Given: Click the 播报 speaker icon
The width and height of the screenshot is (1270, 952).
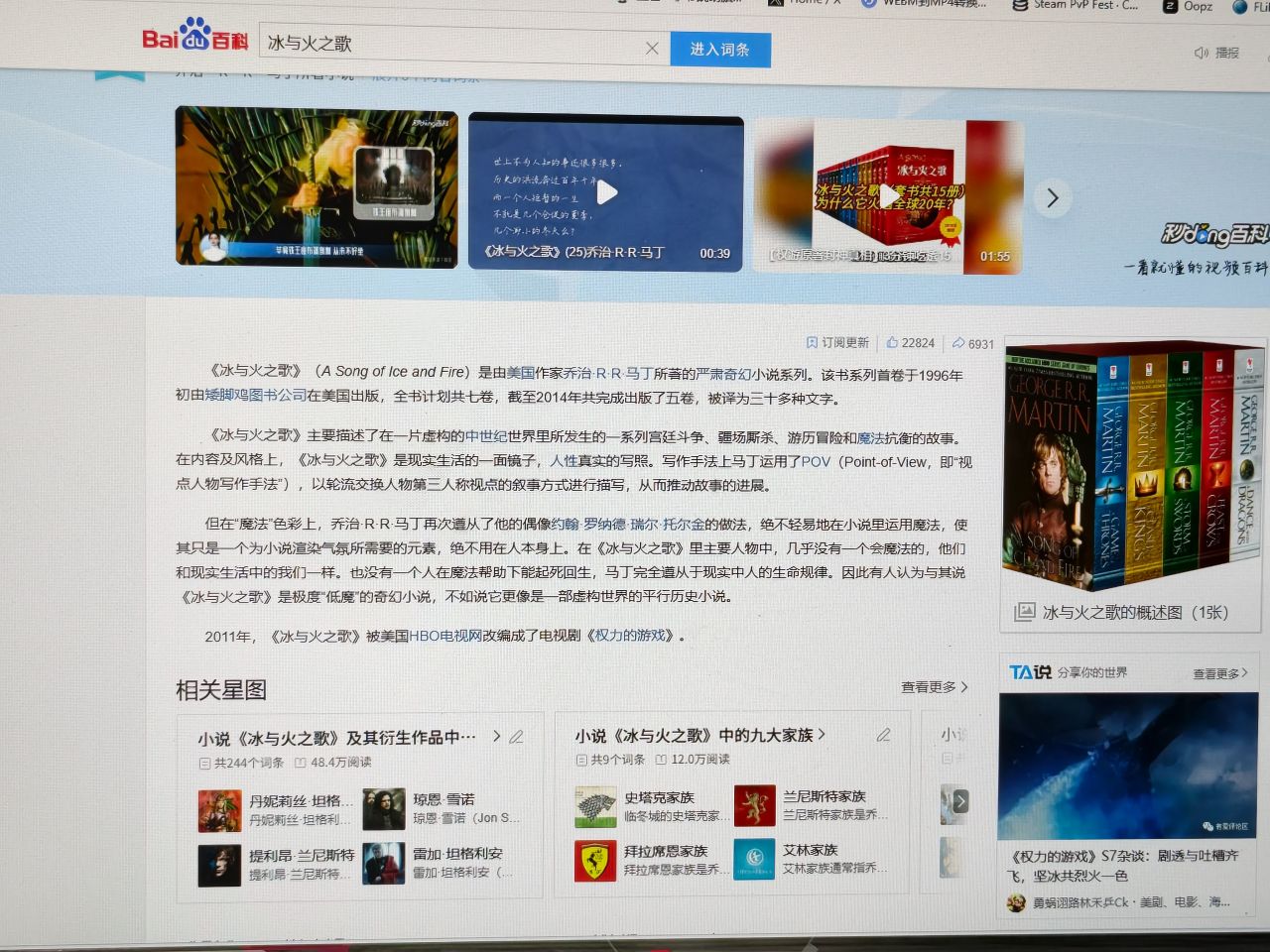Looking at the screenshot, I should click(1201, 53).
